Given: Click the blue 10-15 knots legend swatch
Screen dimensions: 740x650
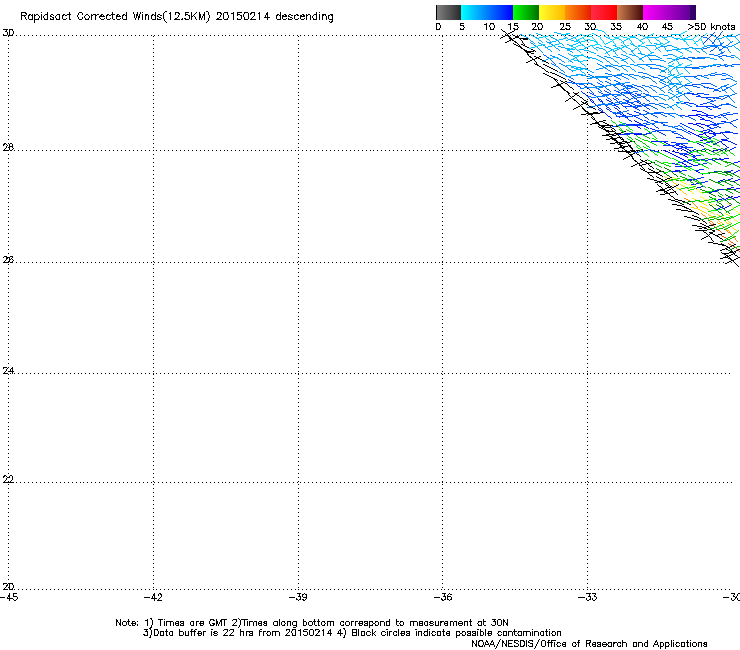Looking at the screenshot, I should click(500, 12).
